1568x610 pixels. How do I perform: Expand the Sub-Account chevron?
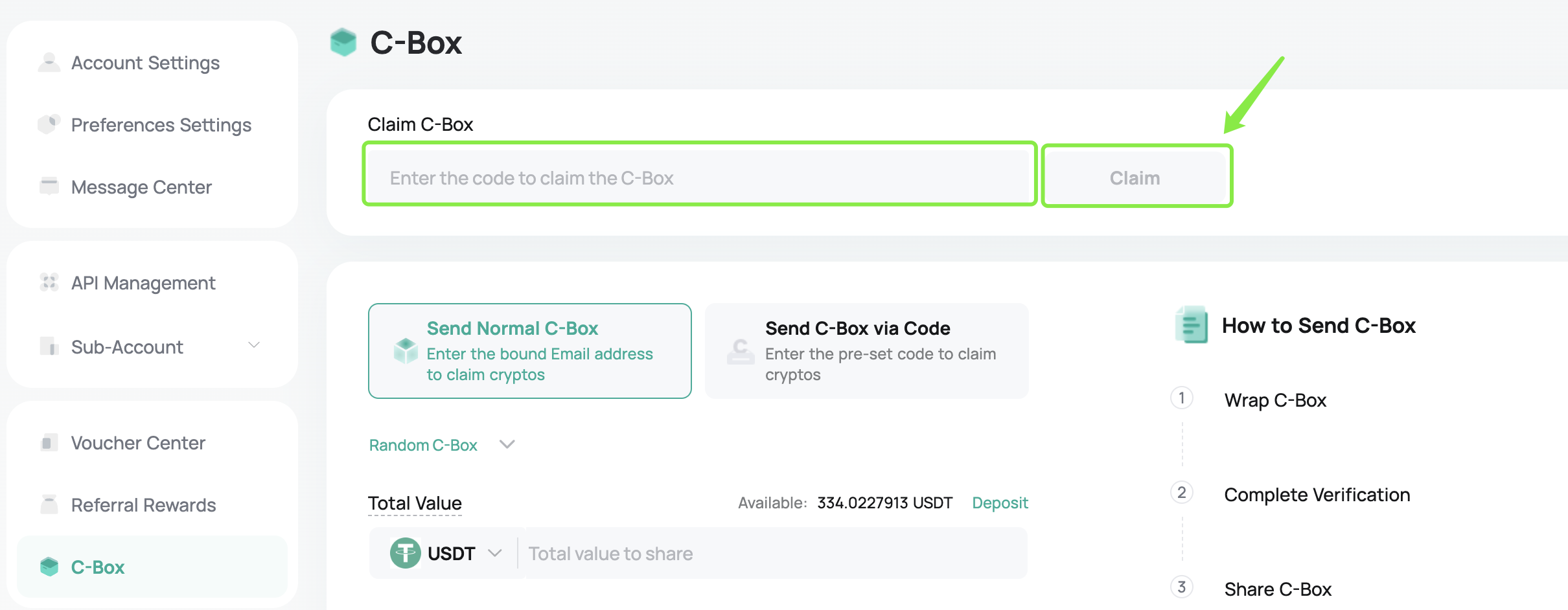[254, 345]
